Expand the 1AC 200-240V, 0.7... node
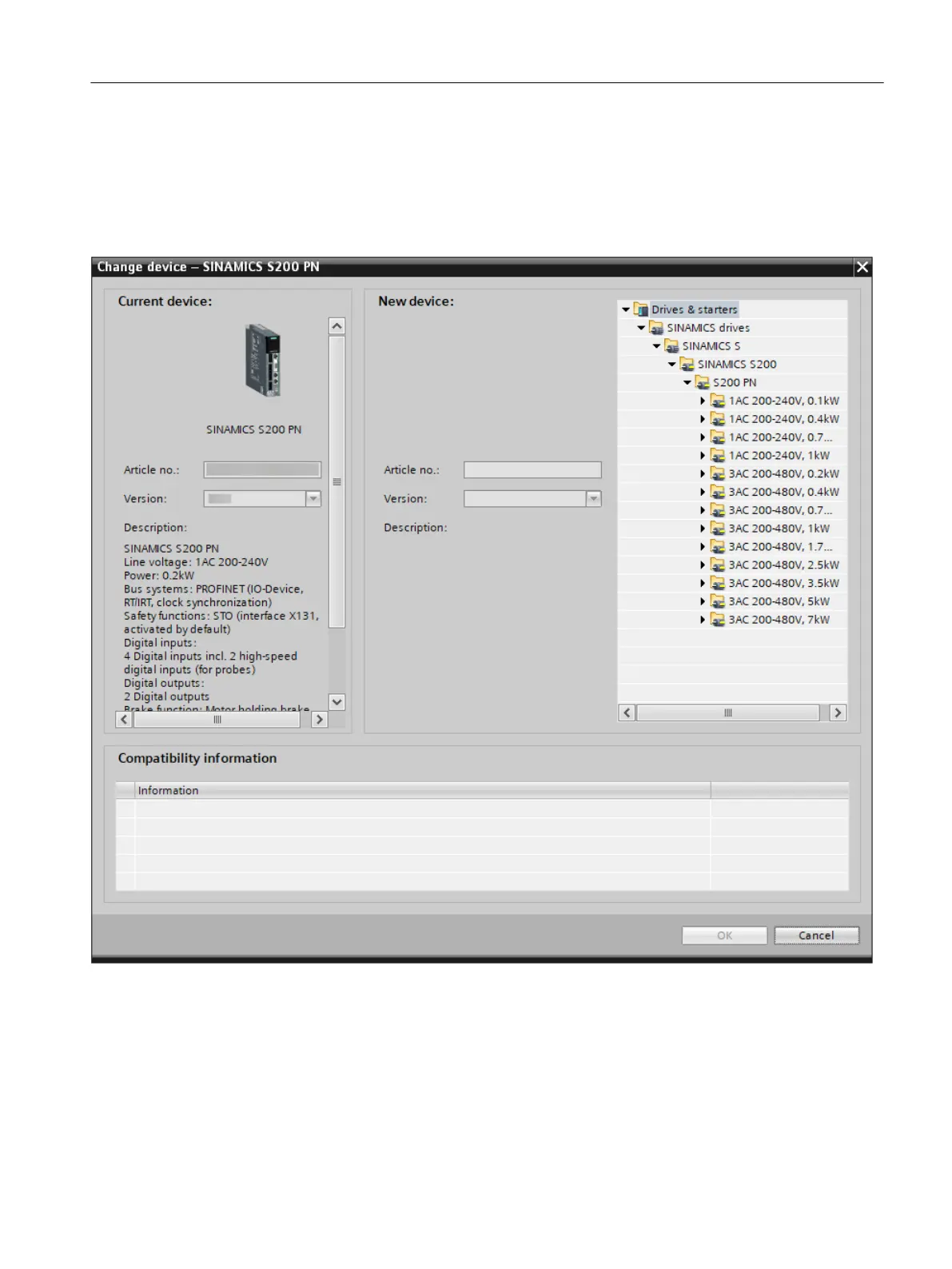 point(703,437)
